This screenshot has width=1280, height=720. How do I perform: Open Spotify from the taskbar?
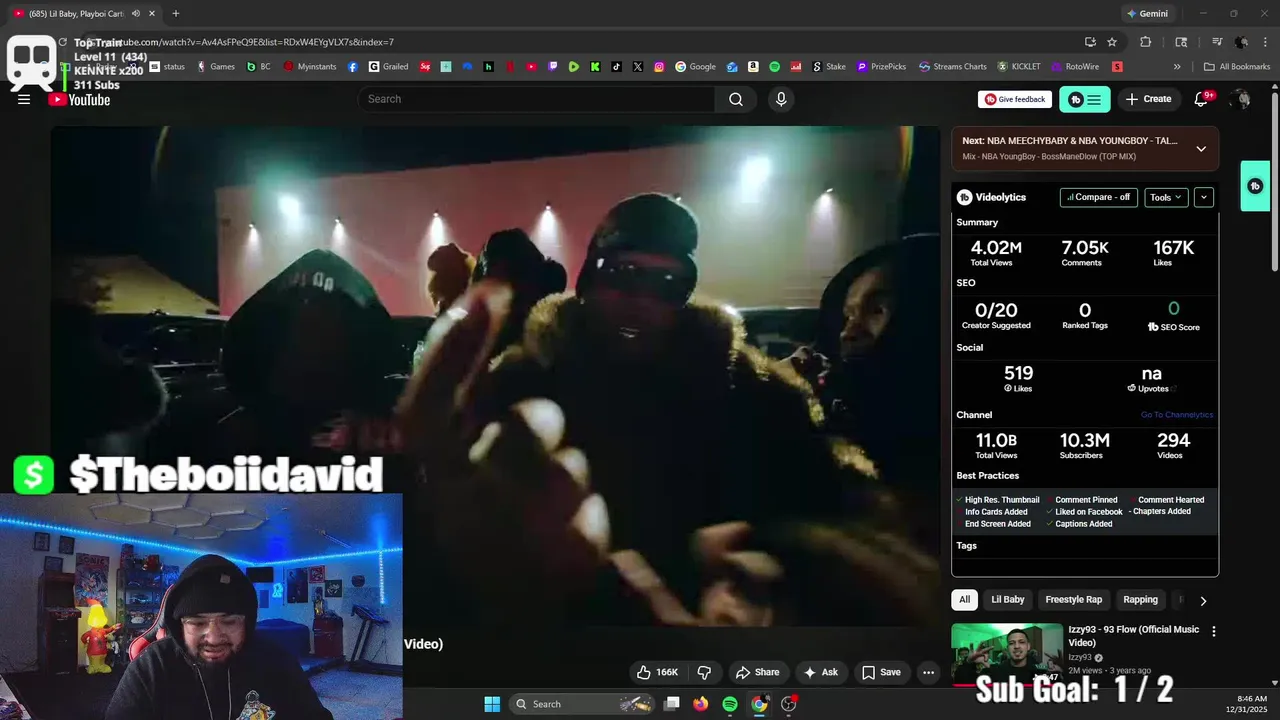(x=730, y=704)
